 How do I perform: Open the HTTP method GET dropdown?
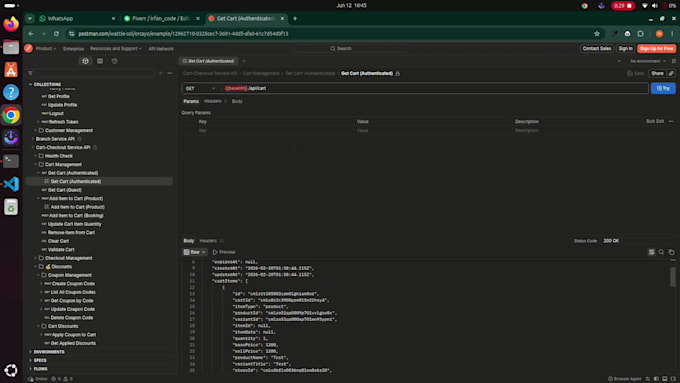coord(200,88)
